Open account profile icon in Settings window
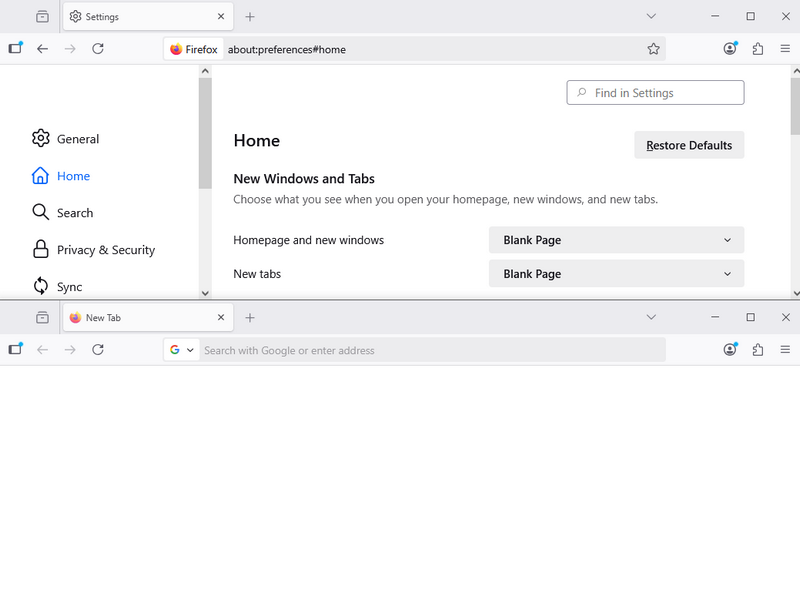Viewport: 800px width, 596px height. click(x=730, y=49)
